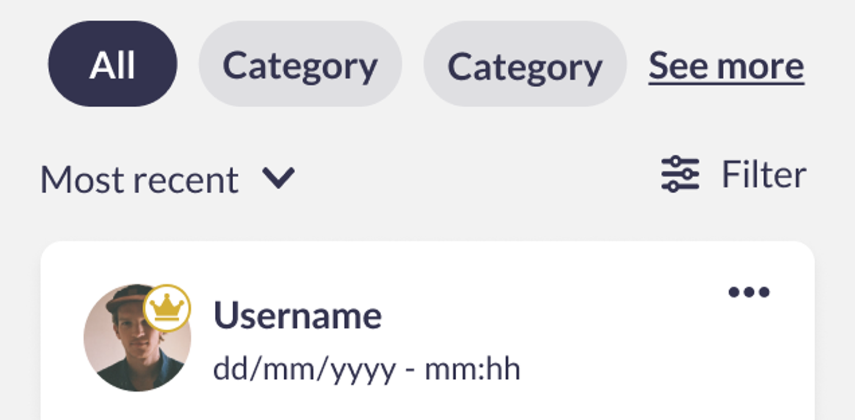This screenshot has width=855, height=420.
Task: Select the All category chip
Action: [x=112, y=66]
